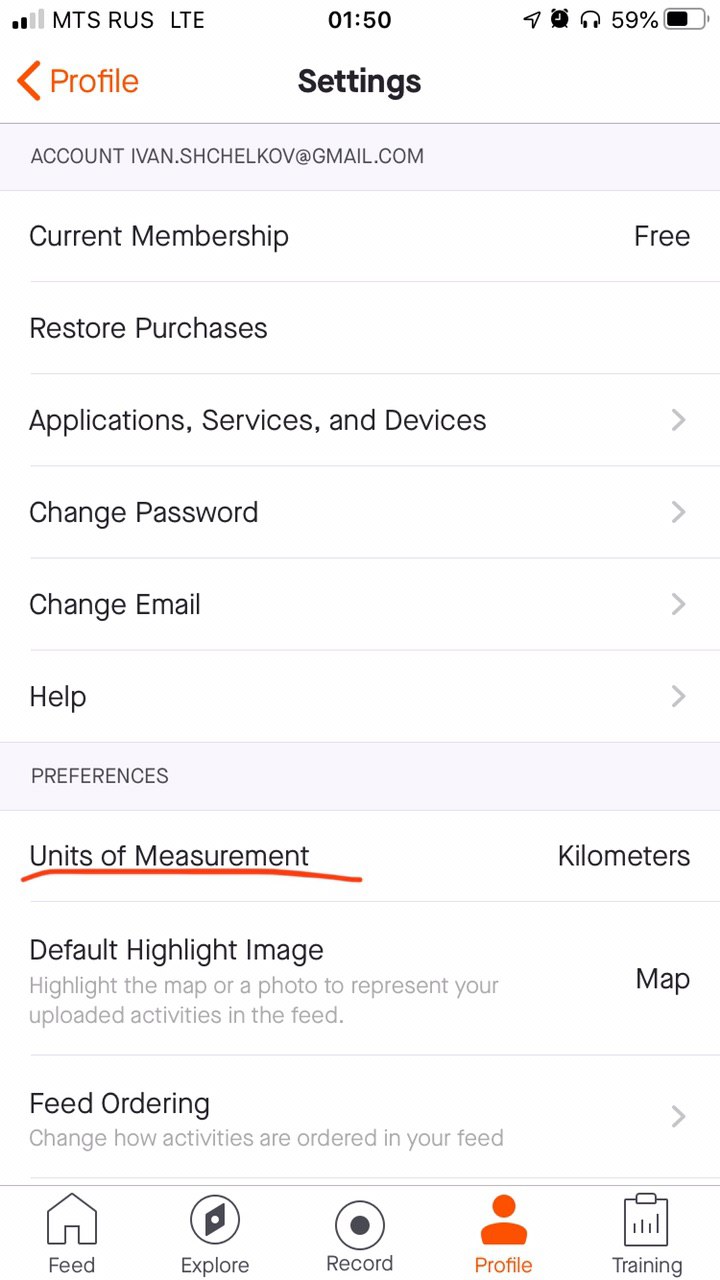Tap the Record circle icon
The height and width of the screenshot is (1280, 720).
click(360, 1224)
